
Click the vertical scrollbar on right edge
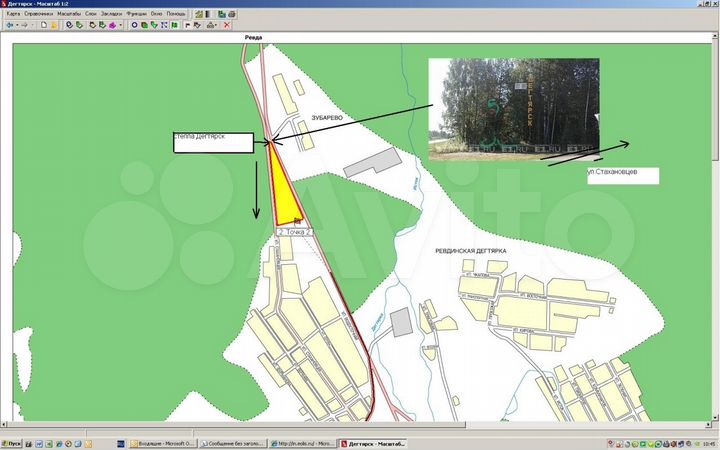coord(714,230)
